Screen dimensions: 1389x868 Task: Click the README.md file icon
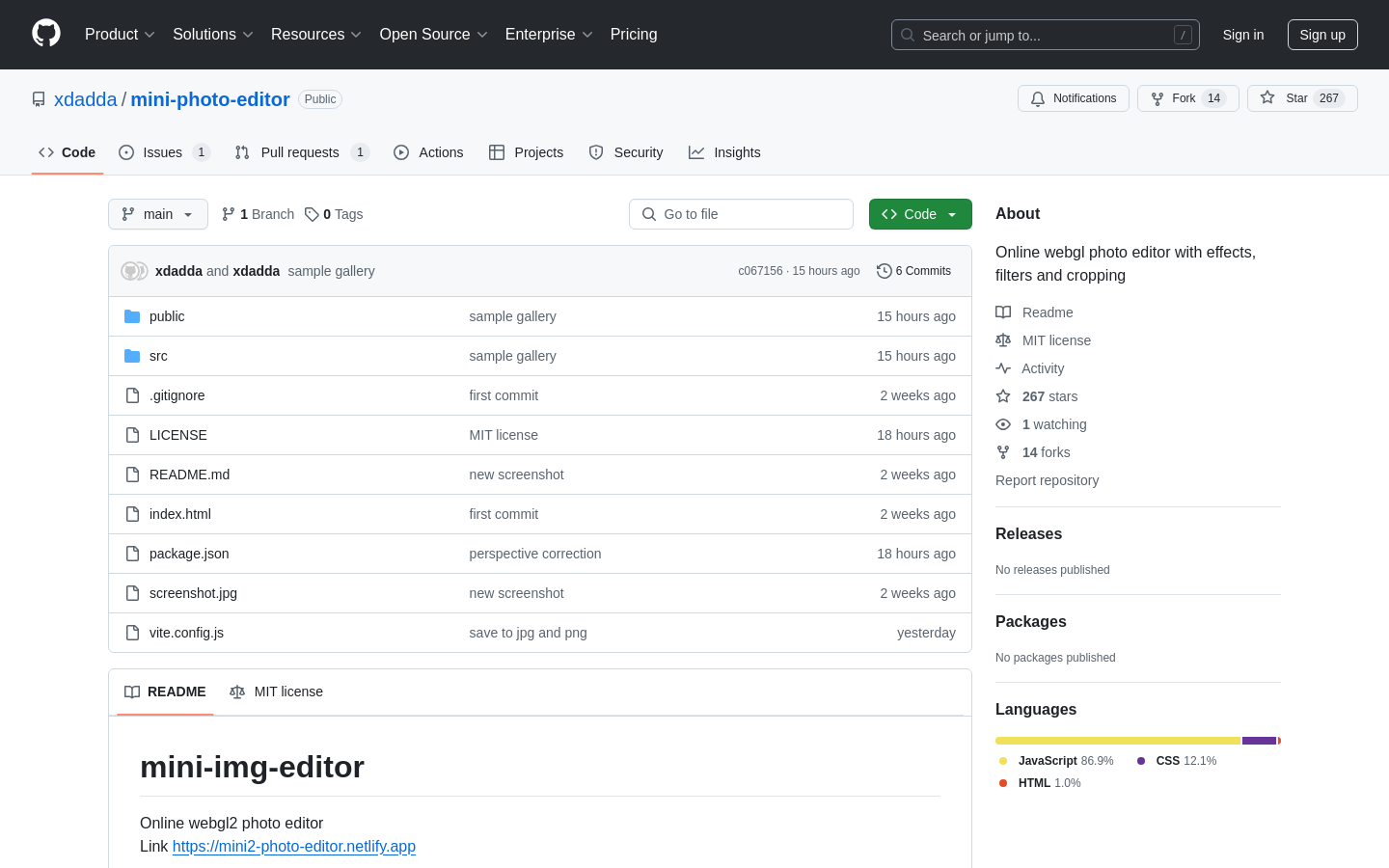tap(132, 475)
